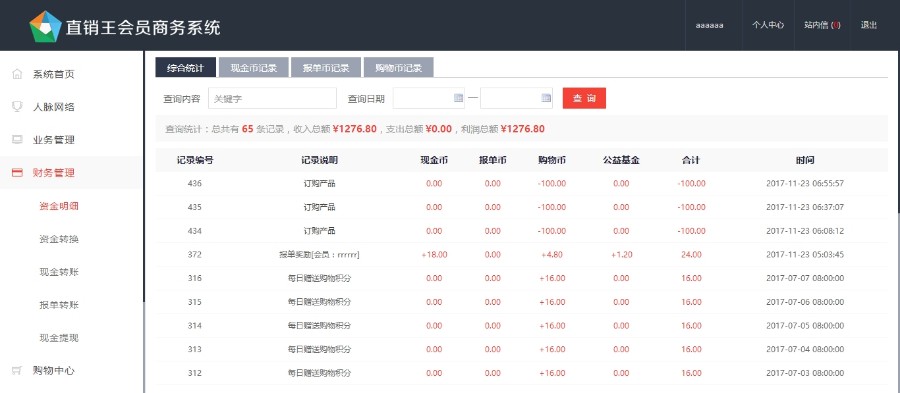Click record number 313

pos(195,349)
